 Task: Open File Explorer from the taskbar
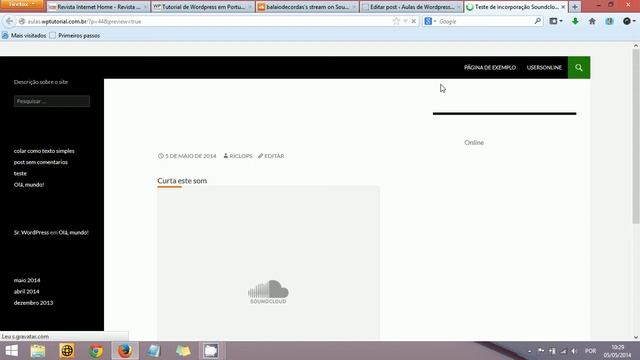coord(38,351)
